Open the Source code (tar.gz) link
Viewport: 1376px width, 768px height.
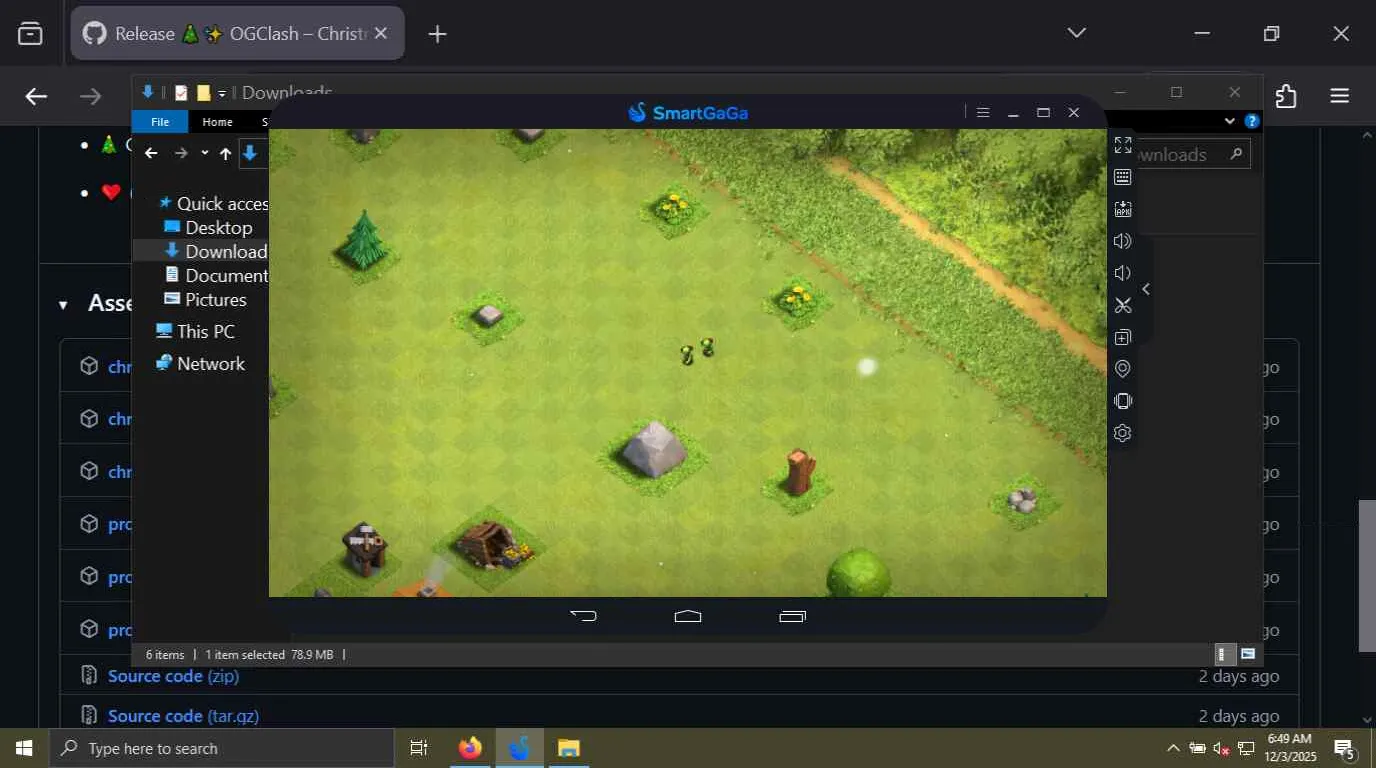tap(183, 716)
